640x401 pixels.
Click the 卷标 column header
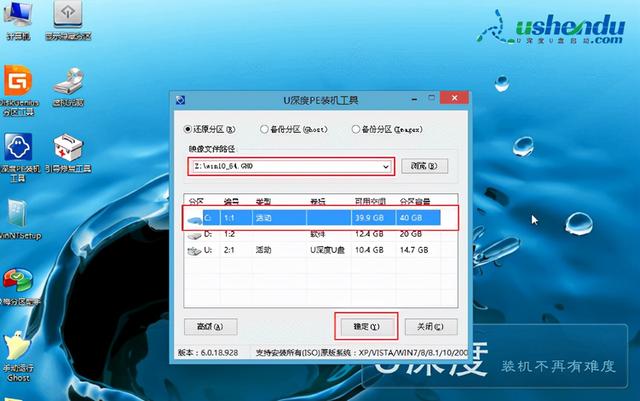click(318, 201)
